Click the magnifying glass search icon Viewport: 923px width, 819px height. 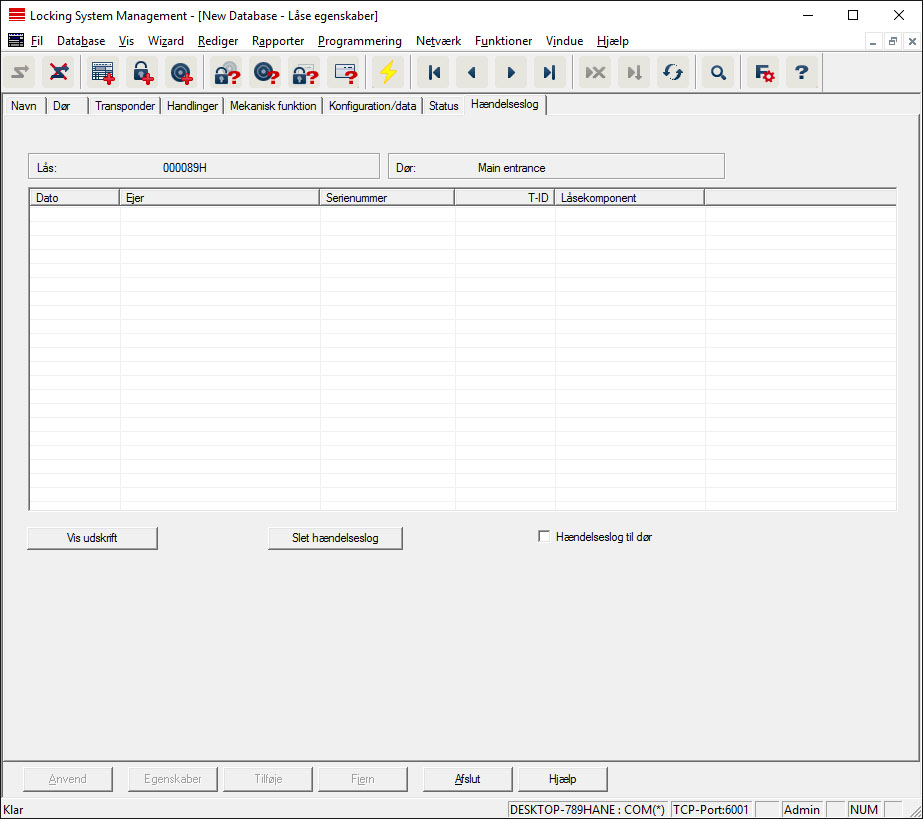click(717, 73)
